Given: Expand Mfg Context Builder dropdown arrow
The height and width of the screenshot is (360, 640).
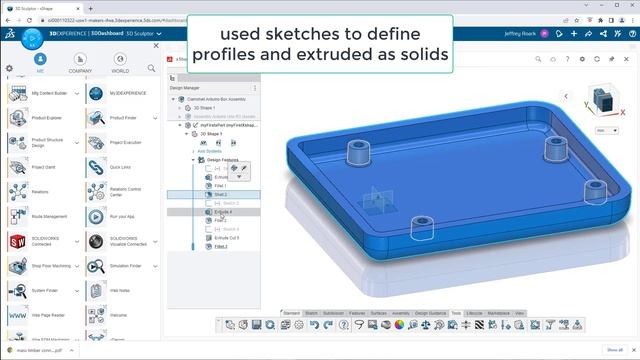Looking at the screenshot, I should [x=77, y=94].
